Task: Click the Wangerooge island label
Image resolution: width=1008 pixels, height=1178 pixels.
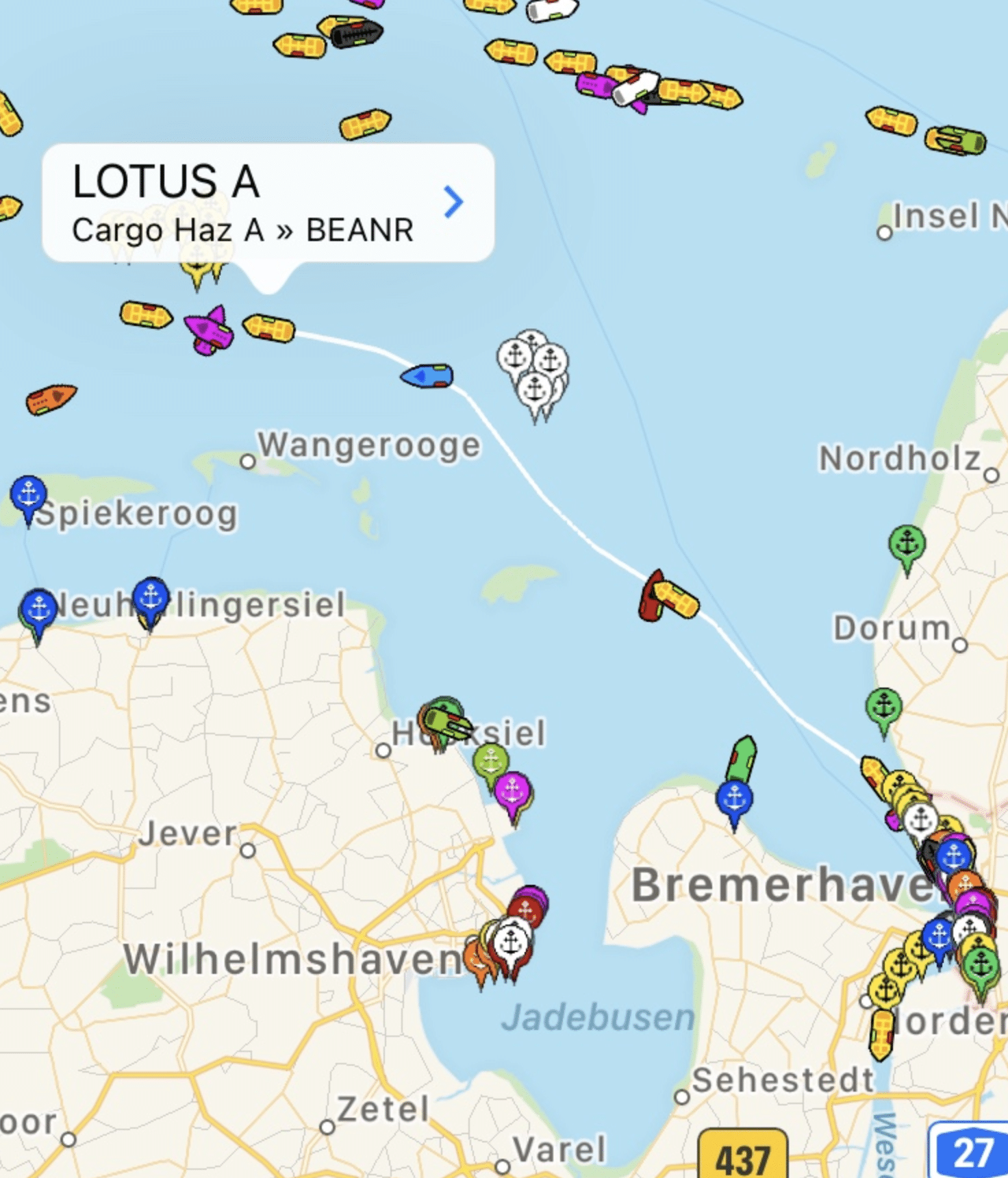Action: tap(370, 445)
